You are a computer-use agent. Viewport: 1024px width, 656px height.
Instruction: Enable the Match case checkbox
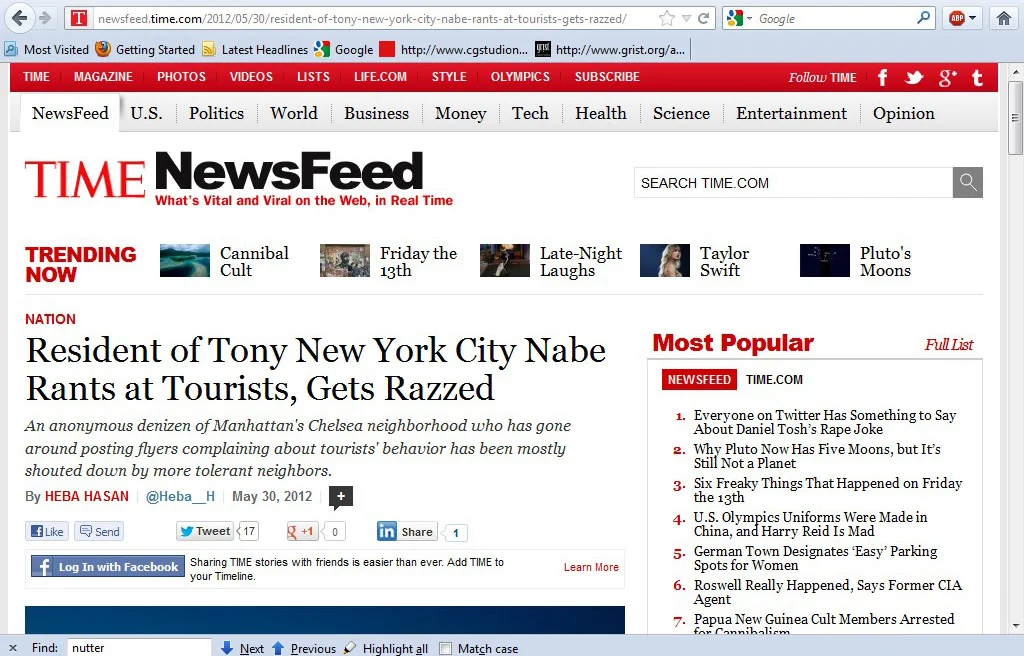445,648
